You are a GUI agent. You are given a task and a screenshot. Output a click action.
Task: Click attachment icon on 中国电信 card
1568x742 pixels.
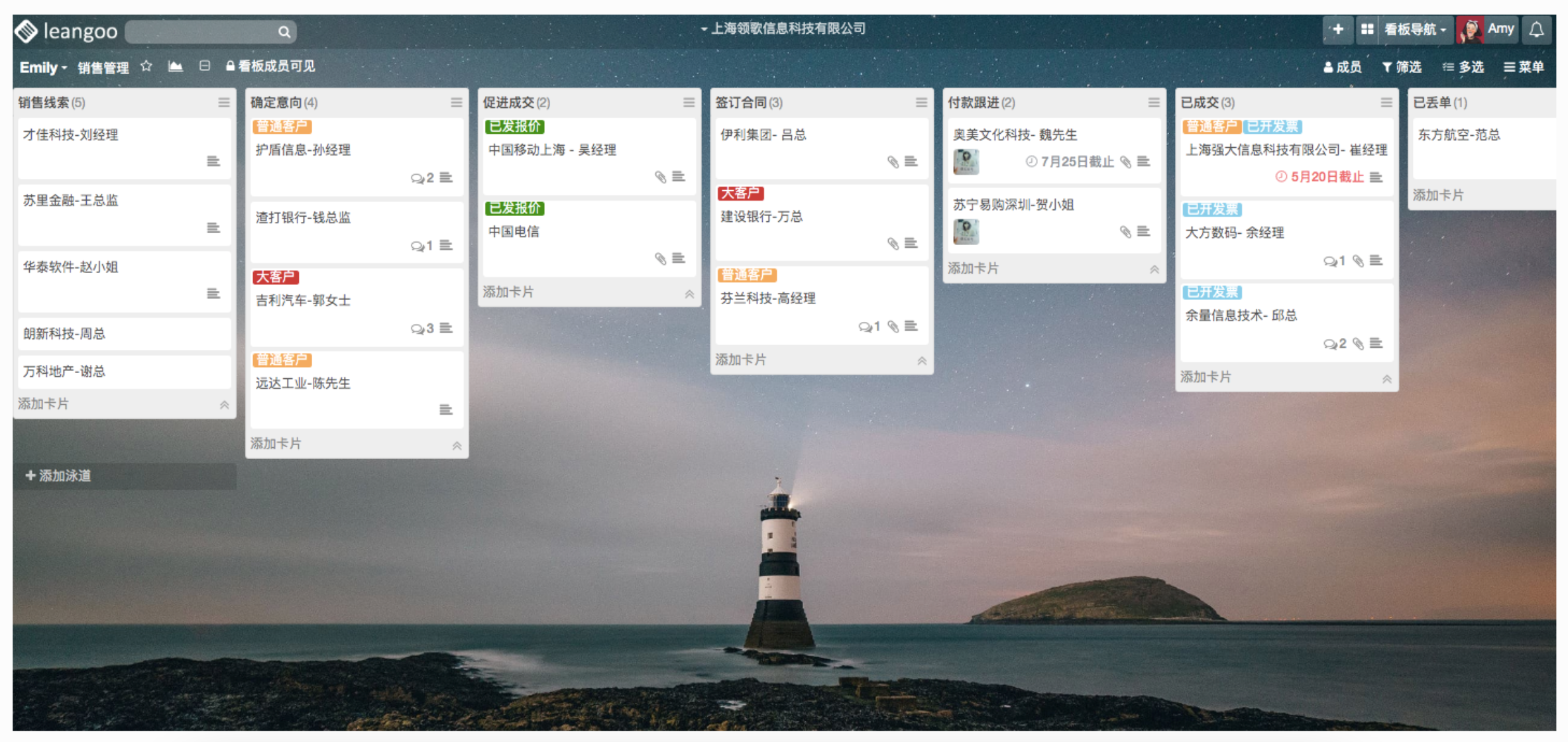[x=660, y=258]
